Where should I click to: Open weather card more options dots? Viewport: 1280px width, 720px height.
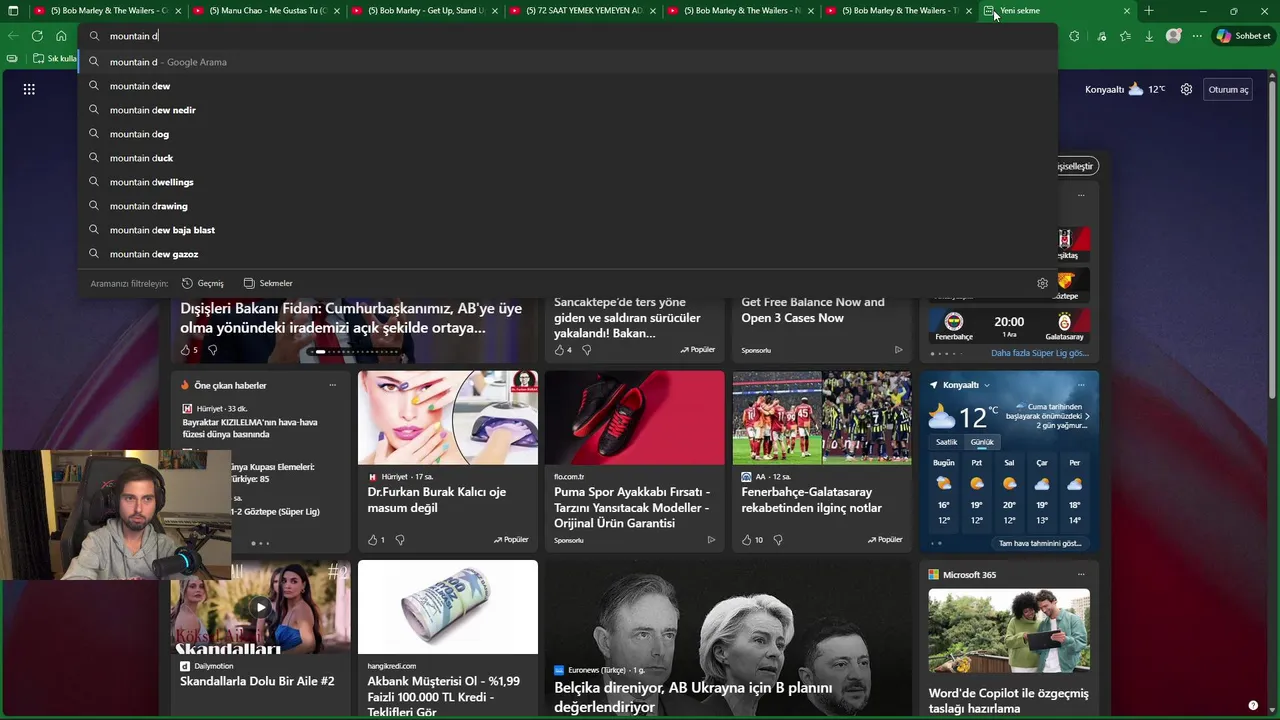1081,385
